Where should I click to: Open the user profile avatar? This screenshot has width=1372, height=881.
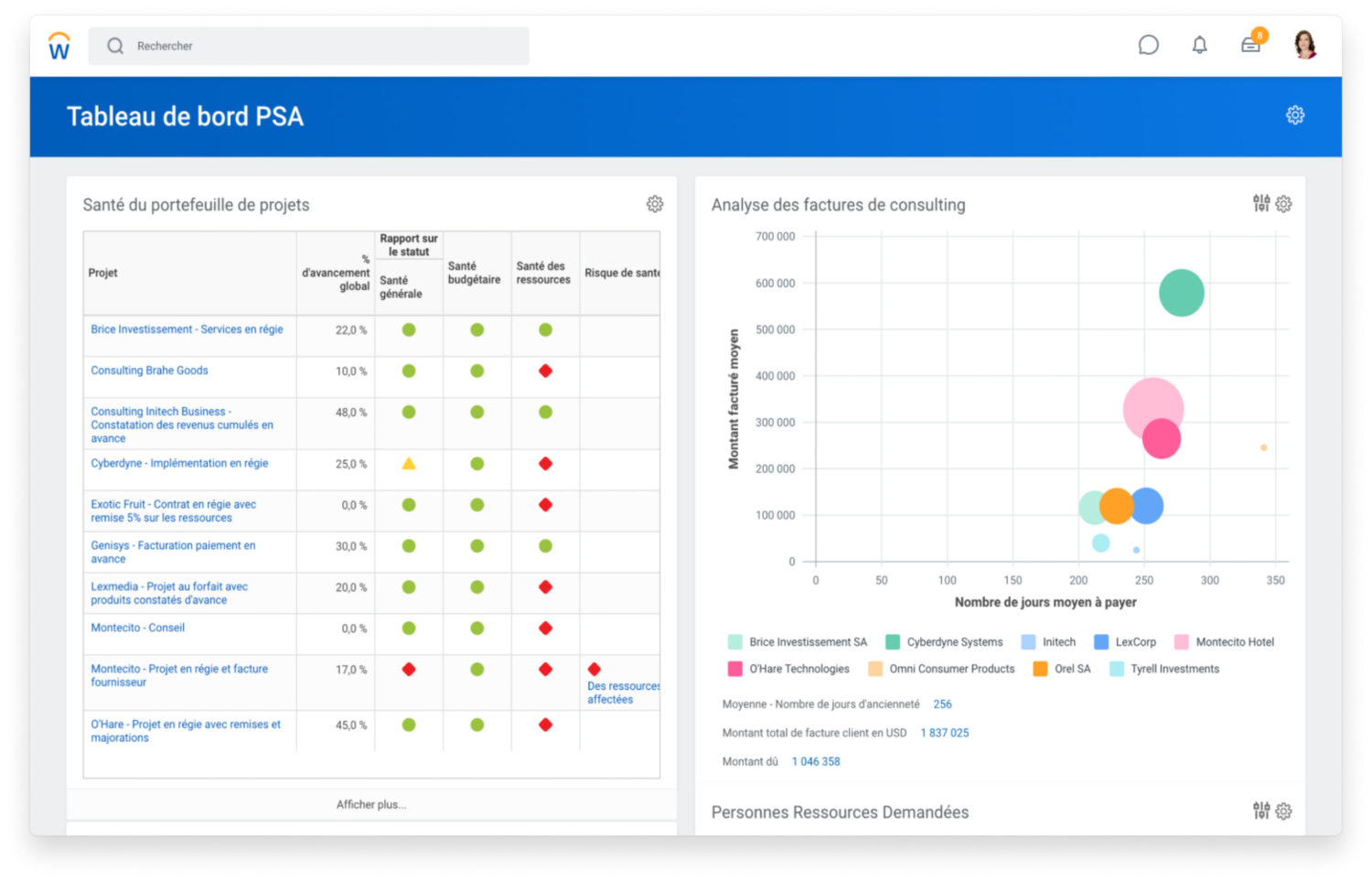1305,44
